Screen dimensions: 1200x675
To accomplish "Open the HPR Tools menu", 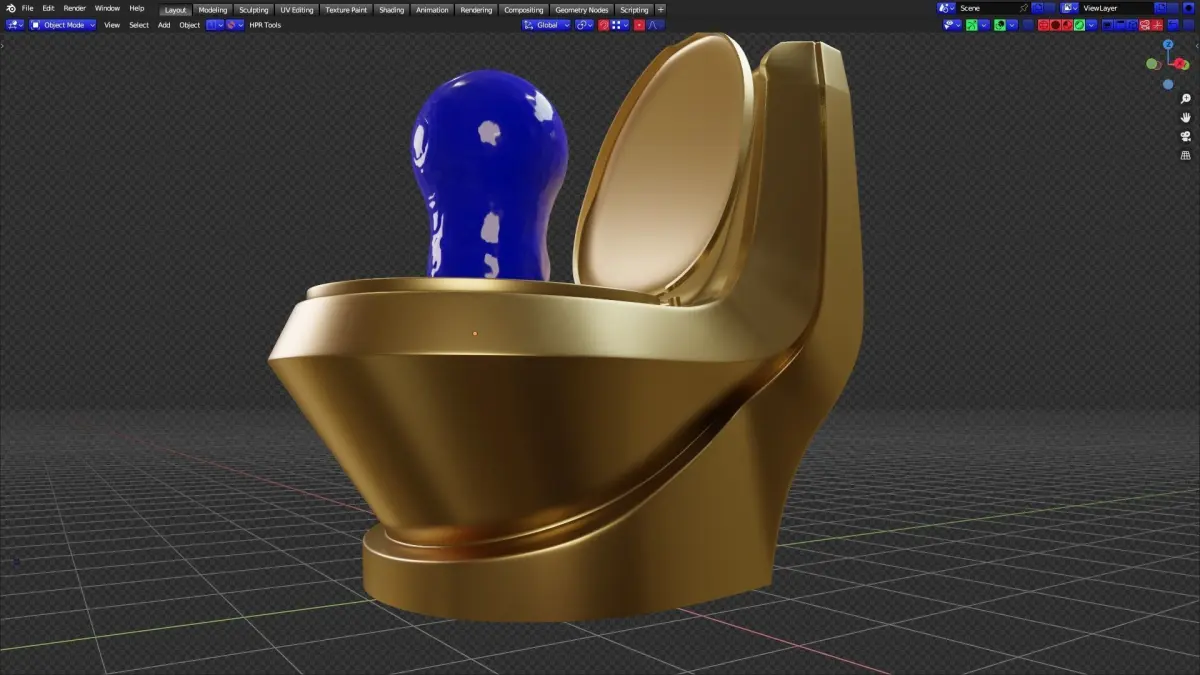I will tap(265, 25).
